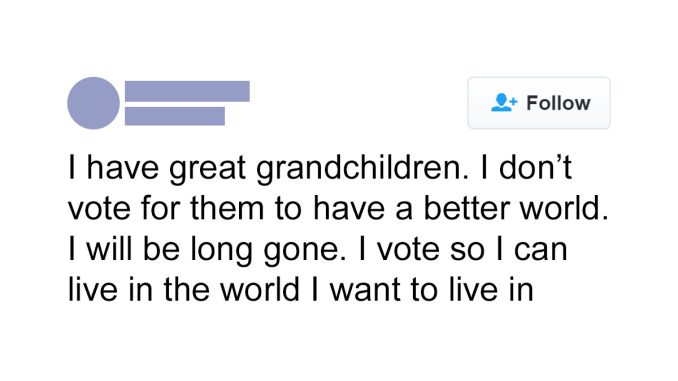
Task: Click the word "them" in the second line
Action: 227,208
